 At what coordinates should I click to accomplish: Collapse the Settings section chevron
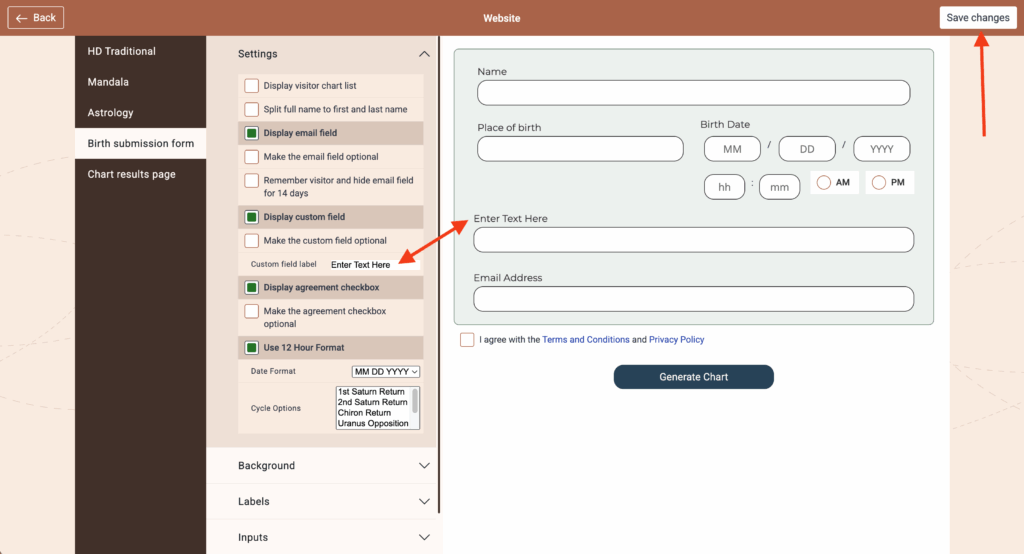[x=424, y=54]
